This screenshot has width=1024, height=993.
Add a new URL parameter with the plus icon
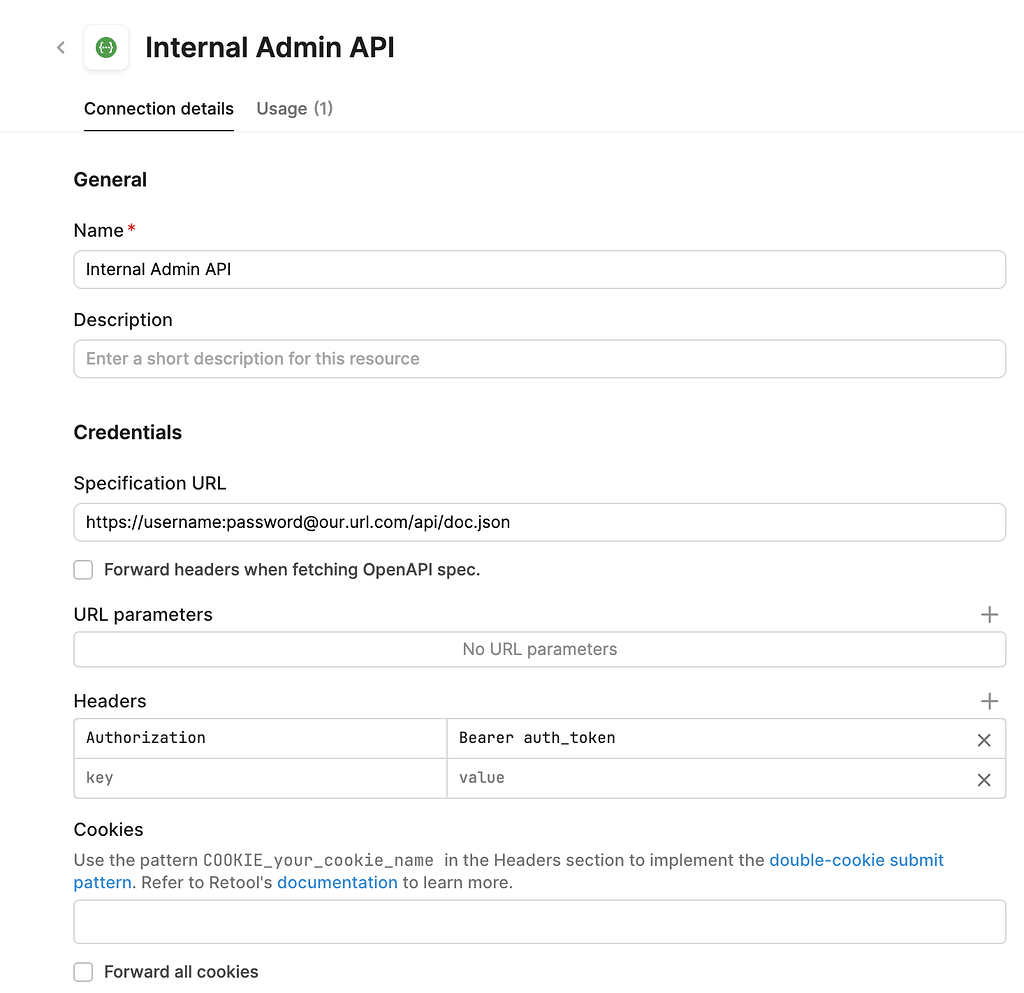point(989,614)
